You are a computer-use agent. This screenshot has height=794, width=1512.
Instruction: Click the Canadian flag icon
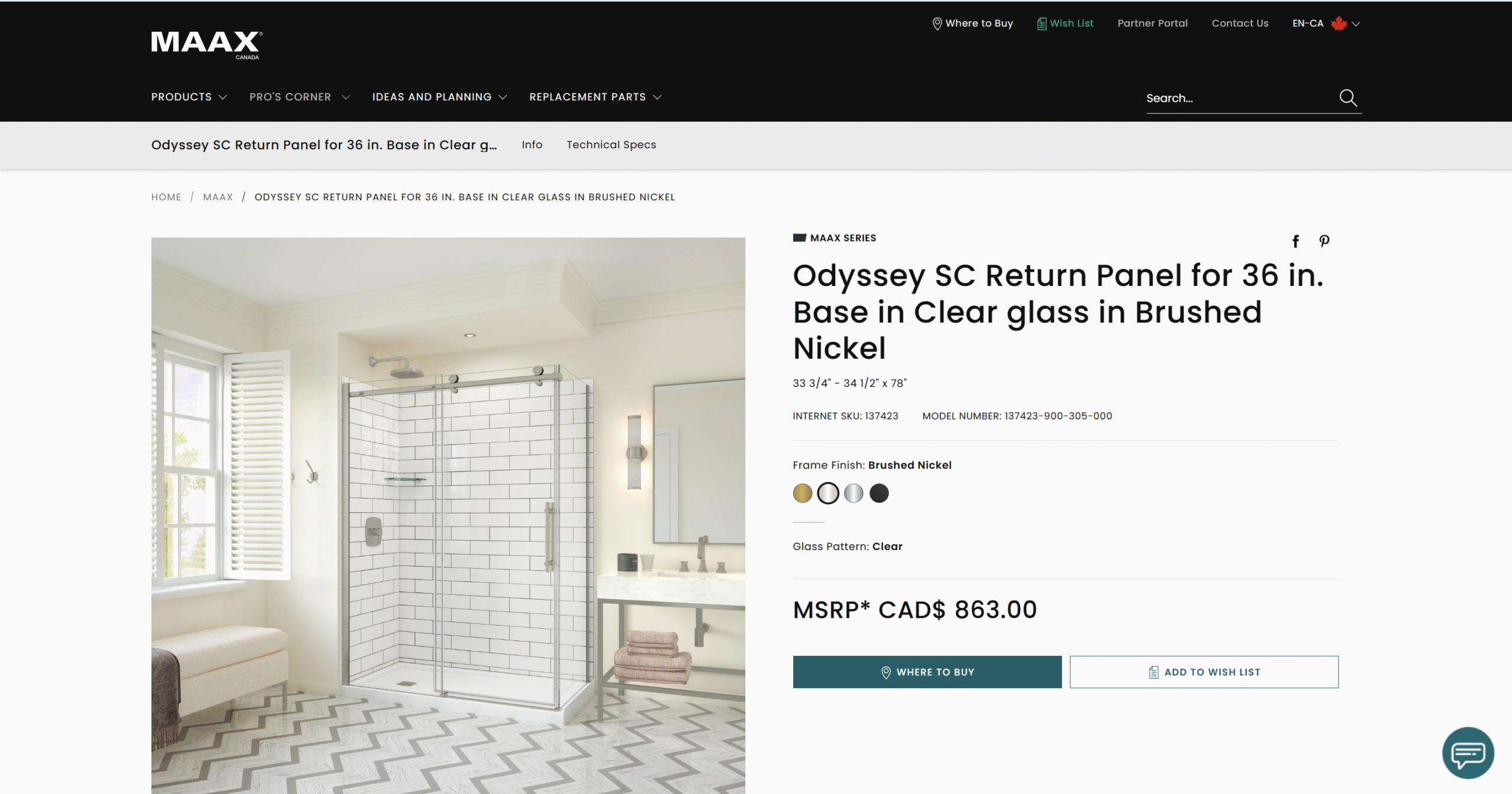pyautogui.click(x=1340, y=24)
